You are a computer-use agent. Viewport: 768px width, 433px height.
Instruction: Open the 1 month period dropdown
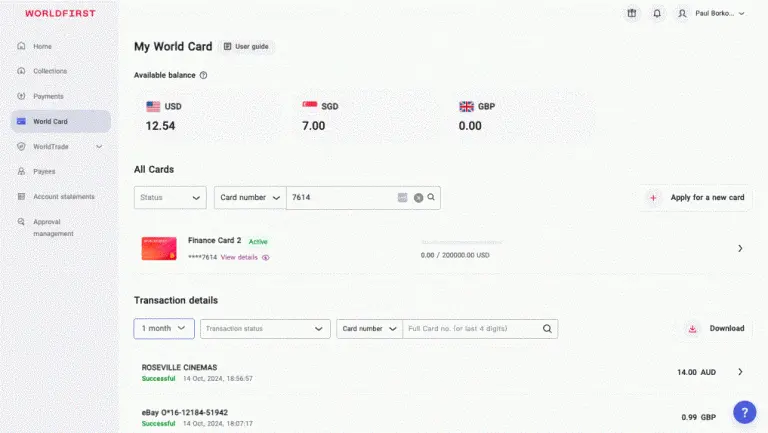pyautogui.click(x=164, y=328)
